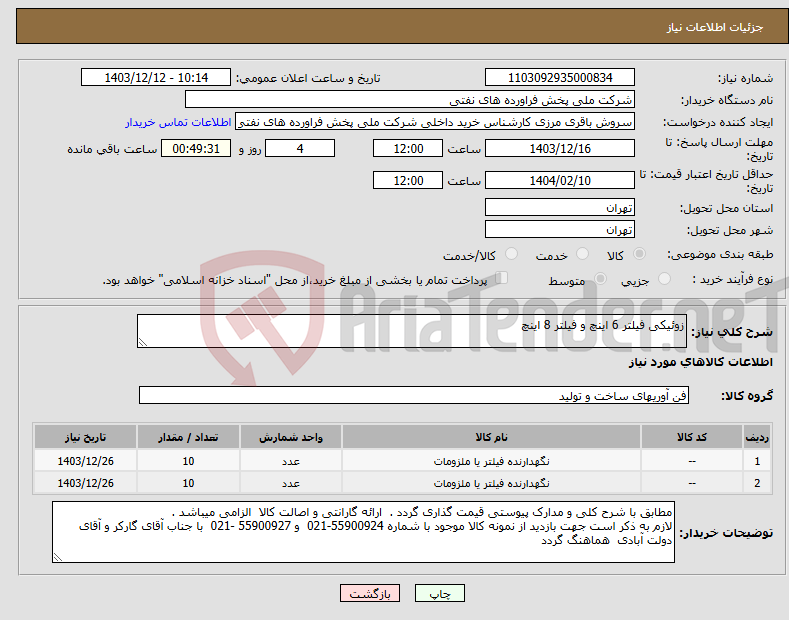Click the واحد شمارش column header
The height and width of the screenshot is (620, 789).
pyautogui.click(x=291, y=437)
